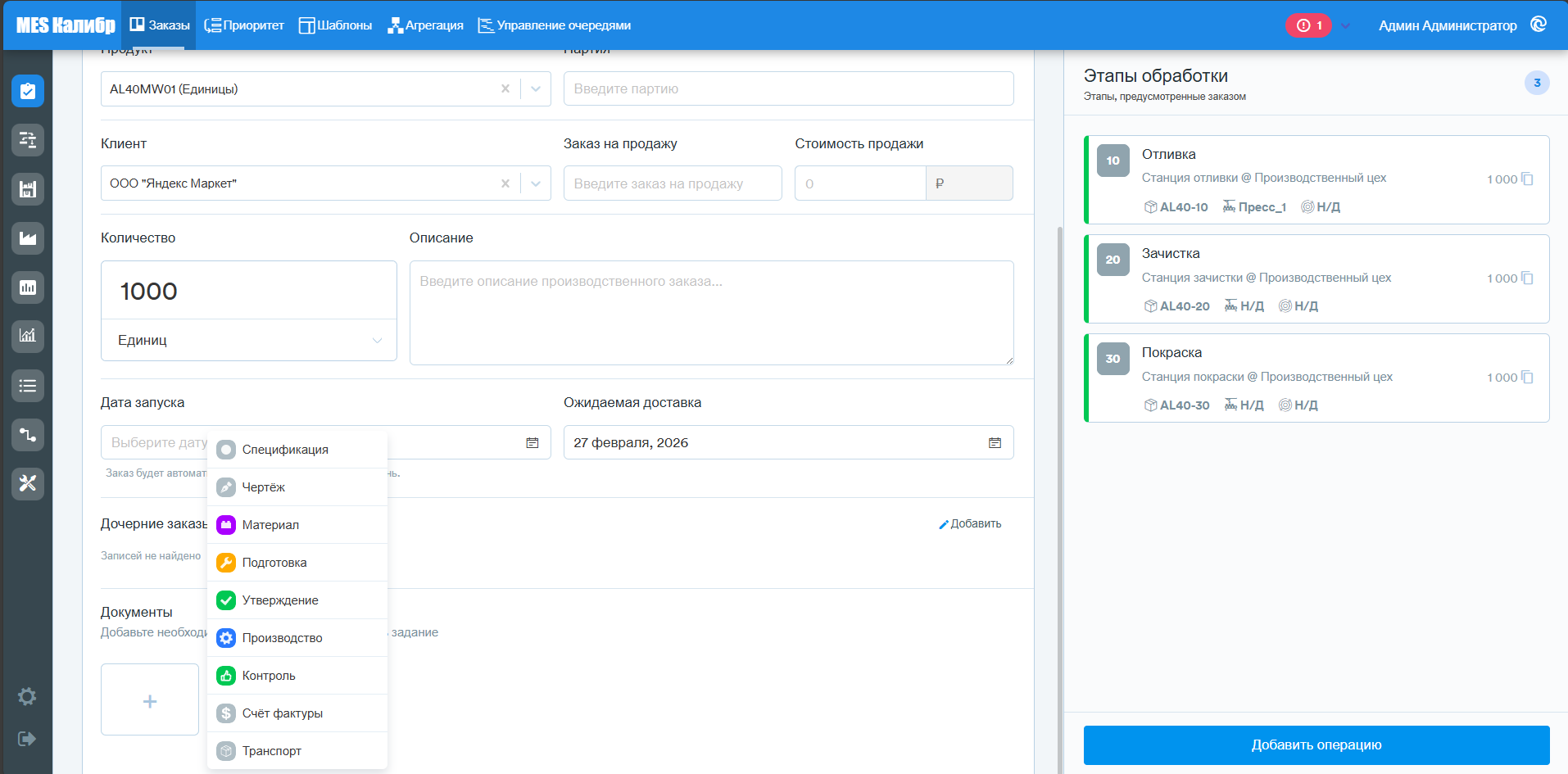Click the user profile icon near Админ Администратор
The height and width of the screenshot is (774, 1568).
click(x=1539, y=25)
